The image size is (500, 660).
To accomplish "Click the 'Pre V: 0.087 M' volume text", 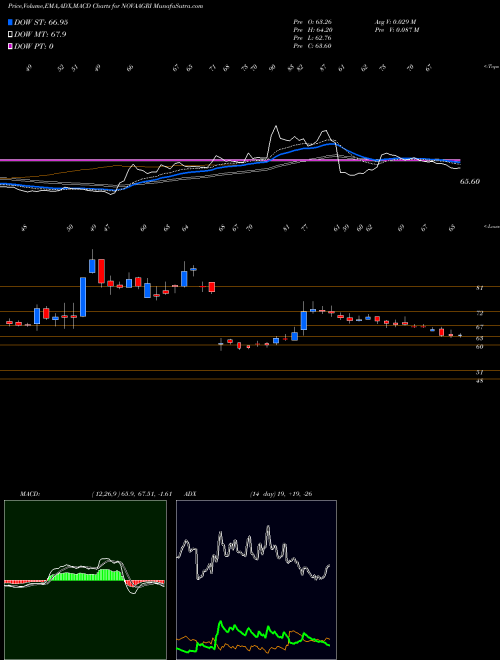I will (x=396, y=30).
